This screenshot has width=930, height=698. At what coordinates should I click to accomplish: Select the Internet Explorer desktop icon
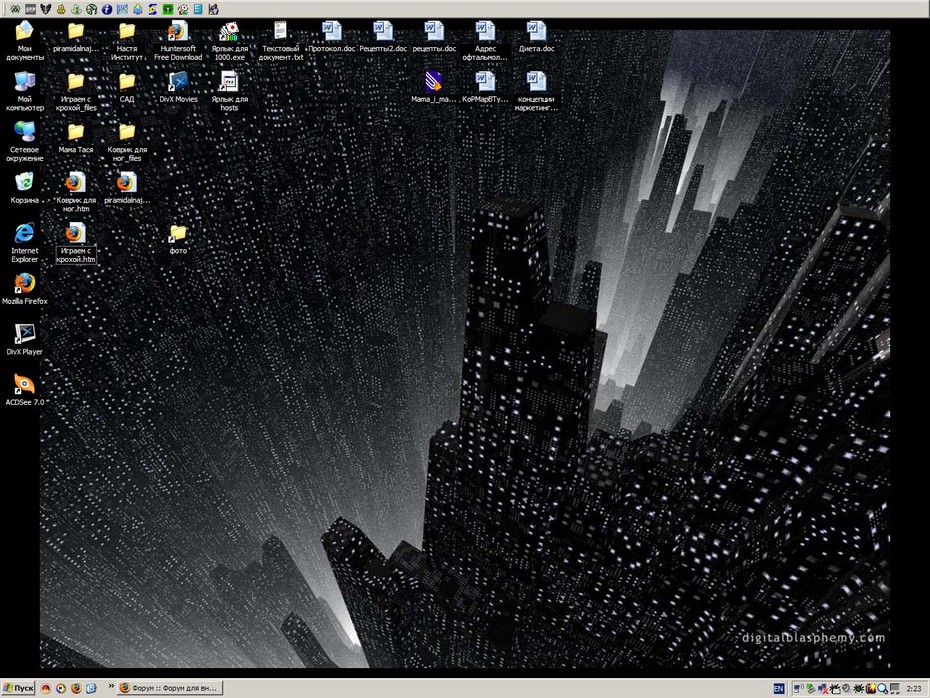(x=24, y=242)
